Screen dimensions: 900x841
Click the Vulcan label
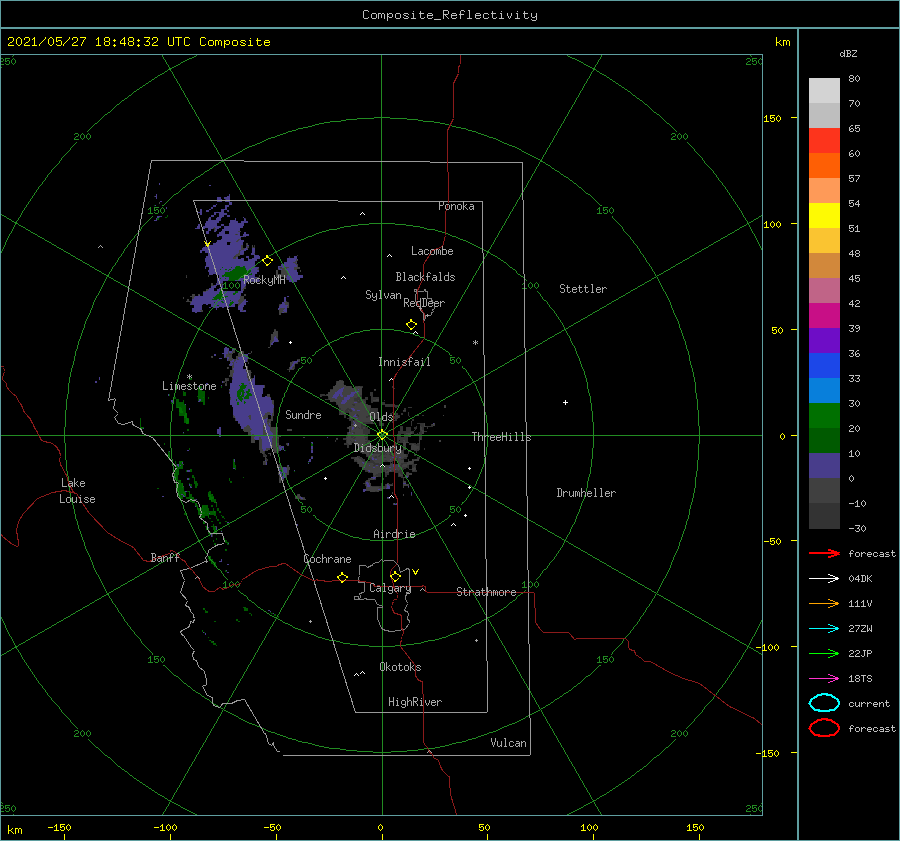(x=509, y=743)
